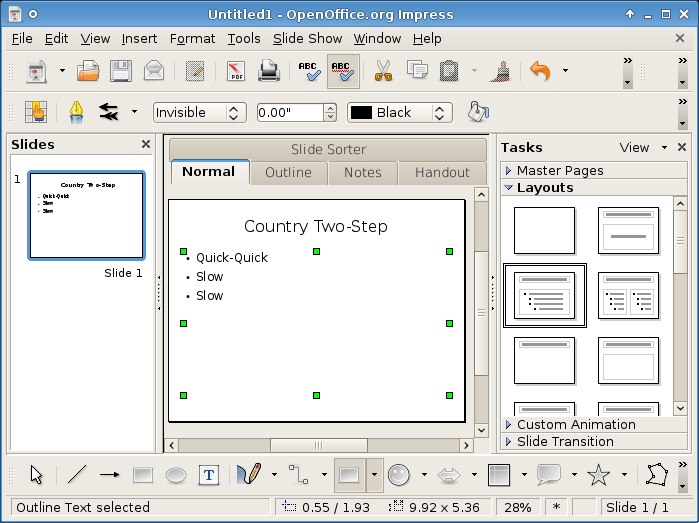This screenshot has width=699, height=523.
Task: Open the Slide Show menu
Action: point(307,38)
